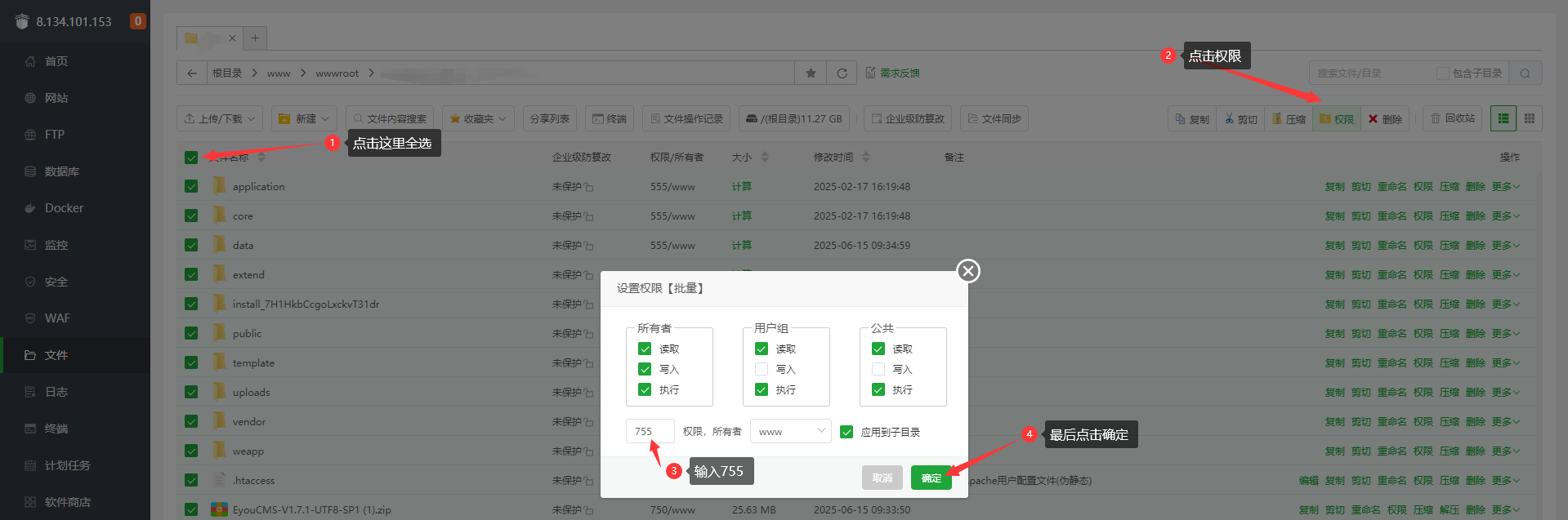
Task: Open the Recycle Bin (回收站)
Action: click(x=1452, y=118)
